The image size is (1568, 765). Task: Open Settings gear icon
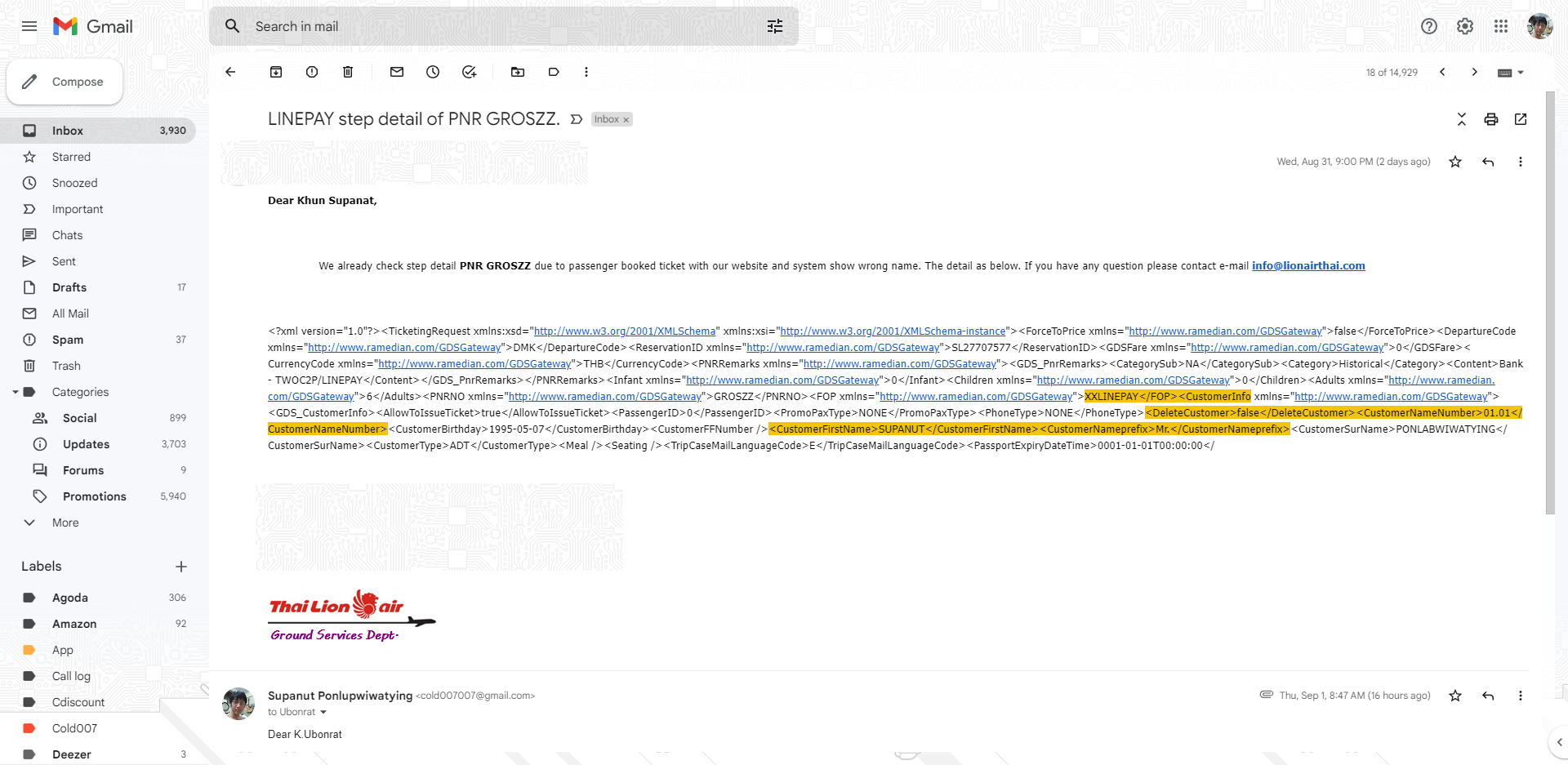coord(1465,26)
